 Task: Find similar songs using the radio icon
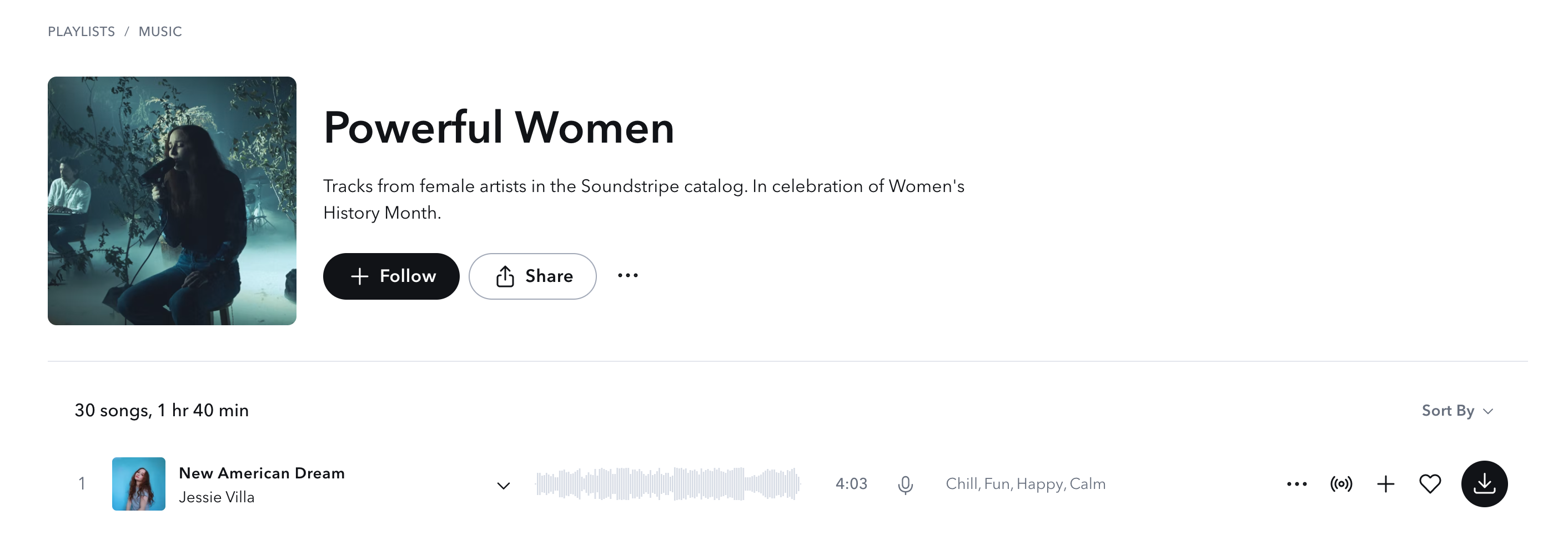1342,483
